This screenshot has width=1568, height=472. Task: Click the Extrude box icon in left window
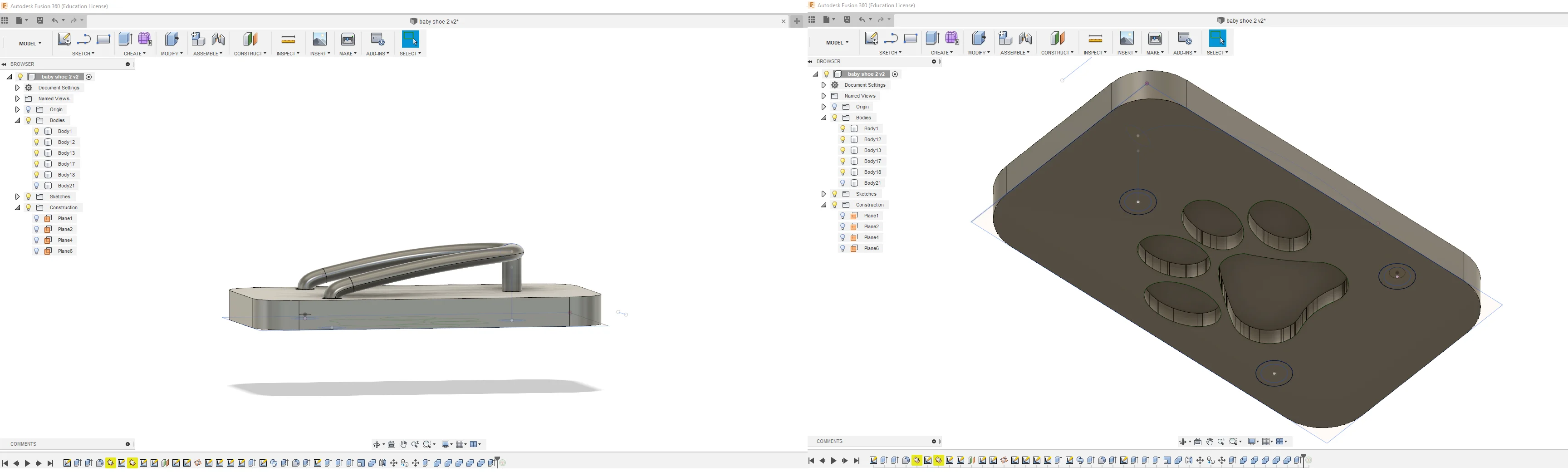pyautogui.click(x=125, y=39)
